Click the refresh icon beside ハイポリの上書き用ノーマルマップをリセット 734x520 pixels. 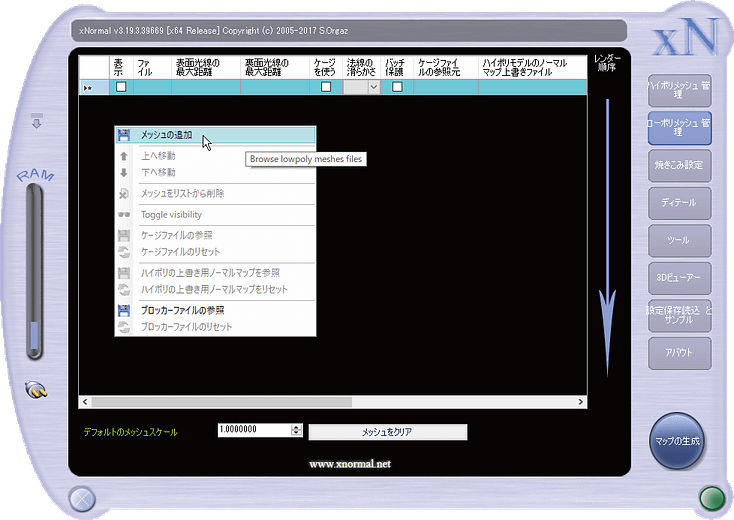click(x=124, y=289)
